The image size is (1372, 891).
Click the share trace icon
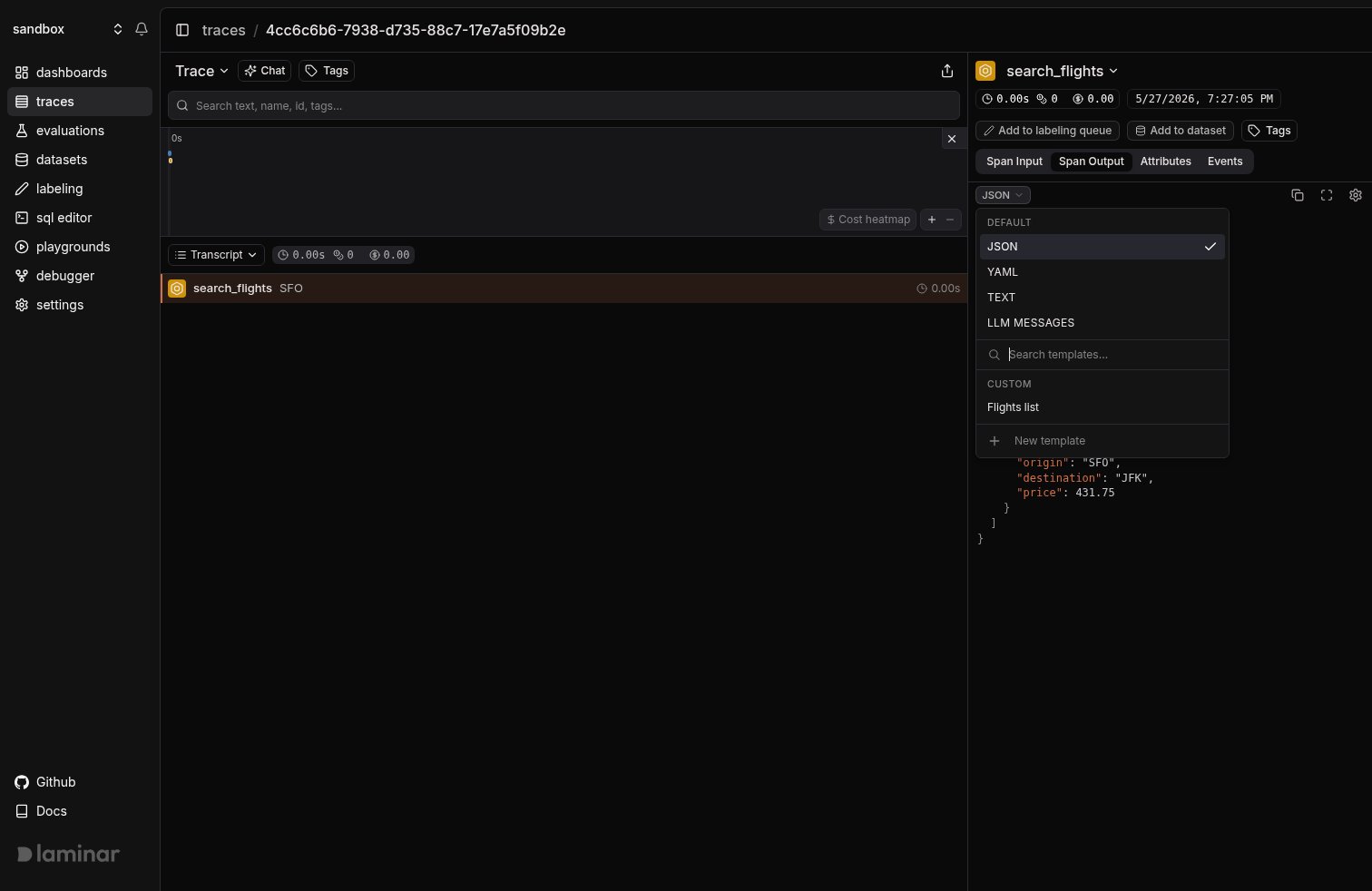coord(947,71)
